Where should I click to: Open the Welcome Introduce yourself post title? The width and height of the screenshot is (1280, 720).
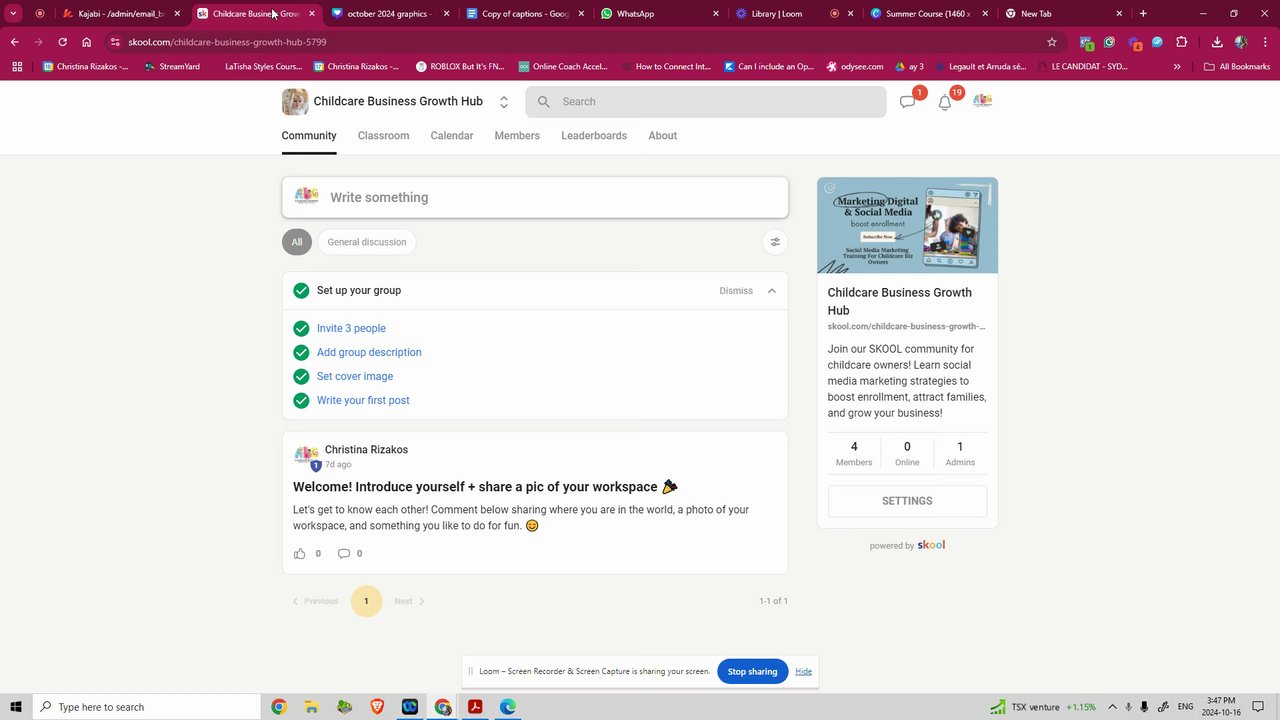(485, 487)
